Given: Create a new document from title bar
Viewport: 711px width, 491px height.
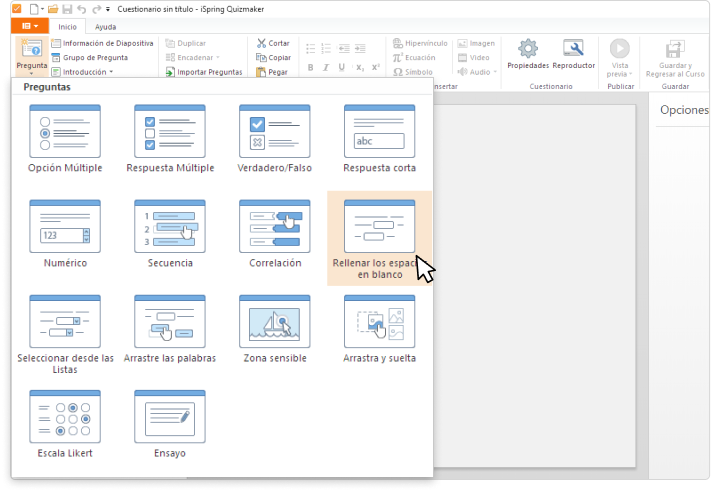Looking at the screenshot, I should (x=34, y=9).
